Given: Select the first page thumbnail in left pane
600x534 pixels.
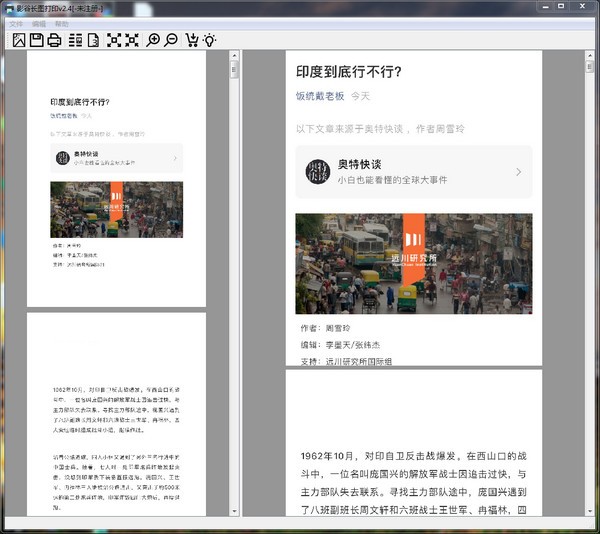Looking at the screenshot, I should [116, 178].
